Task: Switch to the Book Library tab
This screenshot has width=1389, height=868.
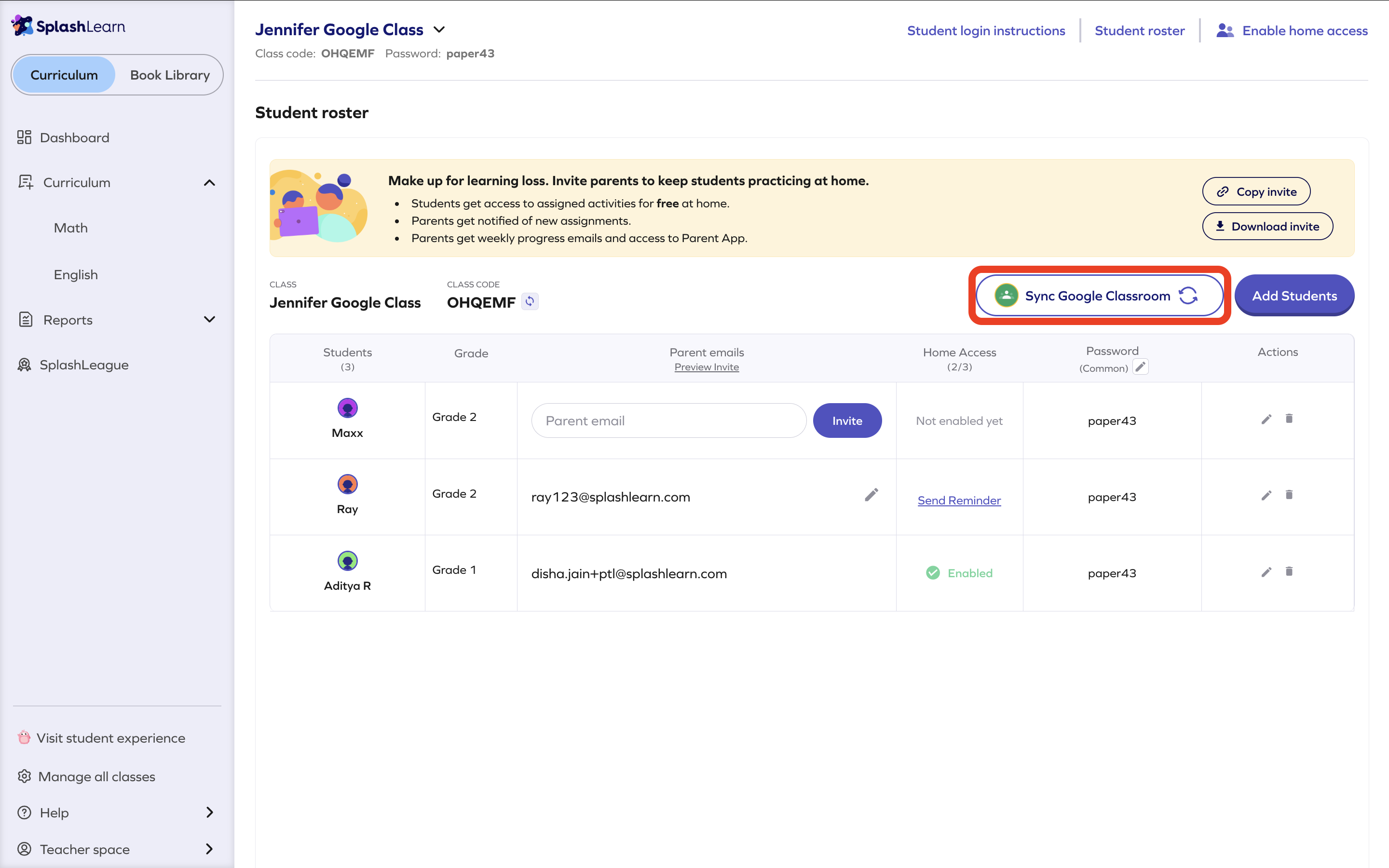Action: pyautogui.click(x=170, y=75)
